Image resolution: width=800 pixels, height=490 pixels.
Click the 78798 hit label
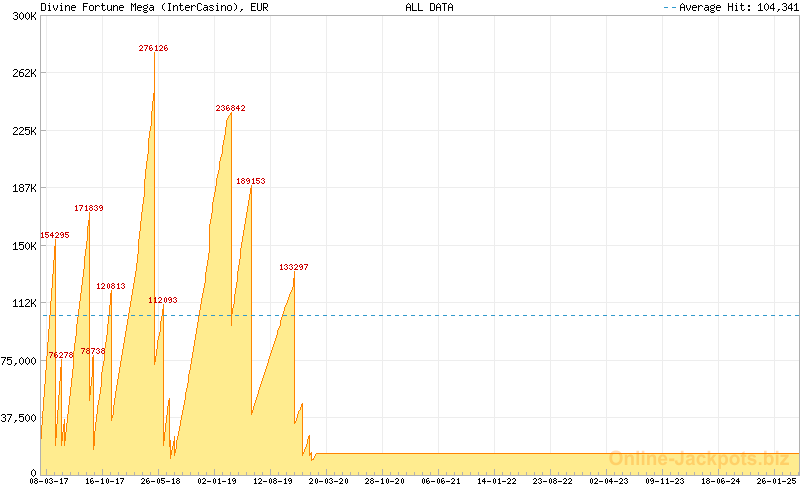[x=93, y=351]
